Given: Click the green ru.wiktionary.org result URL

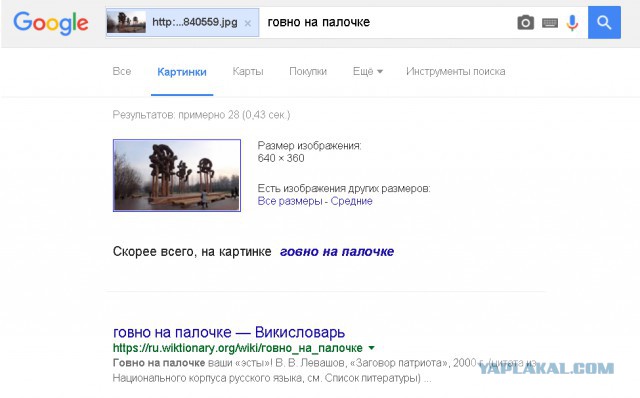Looking at the screenshot, I should point(238,348).
